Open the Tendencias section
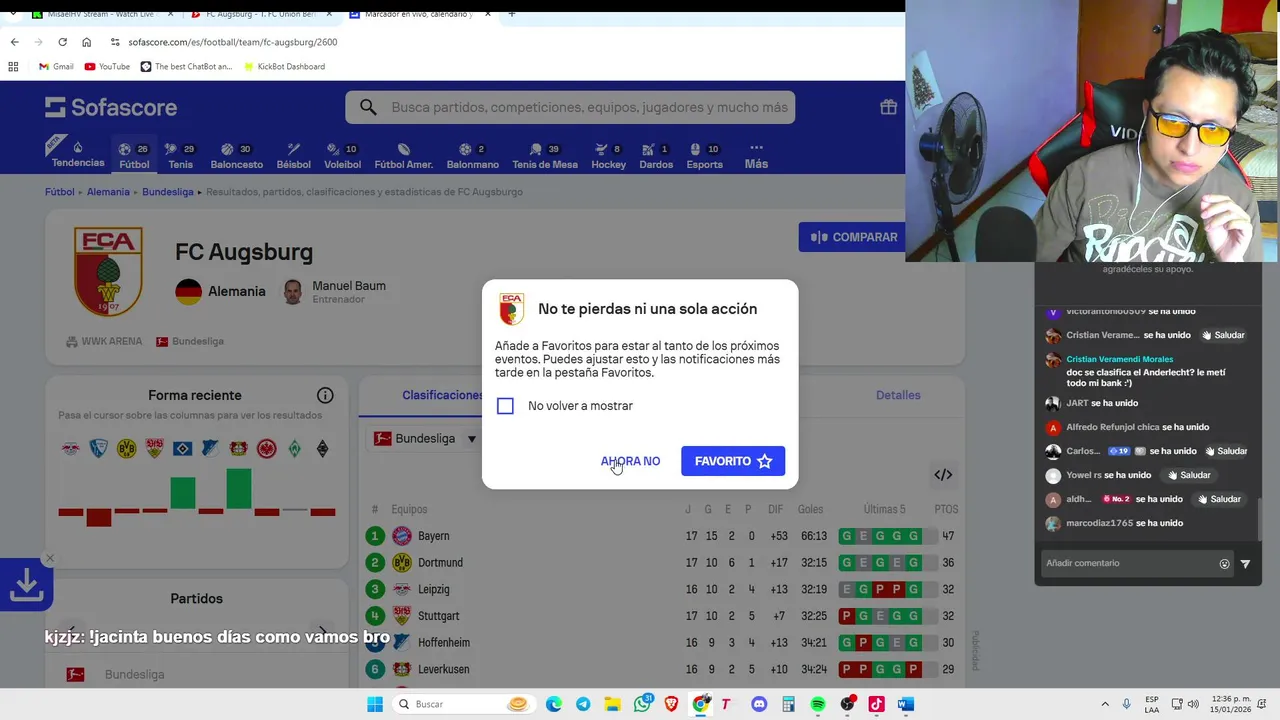The height and width of the screenshot is (720, 1280). 77,154
